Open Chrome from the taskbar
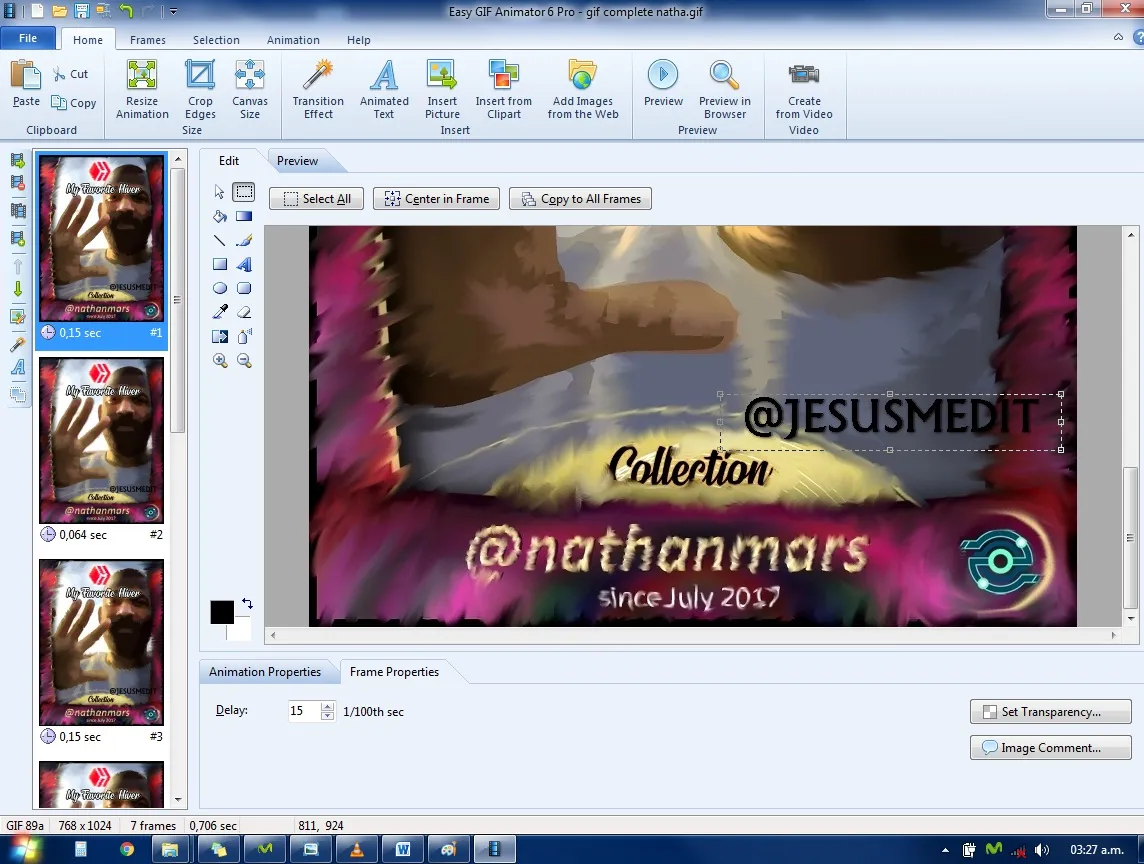Screen dimensions: 1144x864 click(127, 849)
